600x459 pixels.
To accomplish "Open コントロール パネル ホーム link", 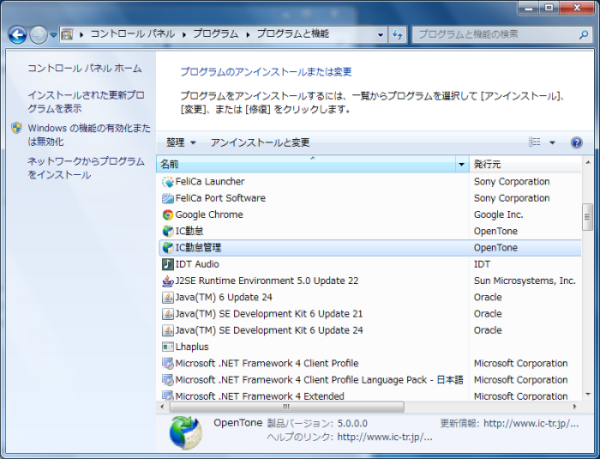I will (85, 68).
